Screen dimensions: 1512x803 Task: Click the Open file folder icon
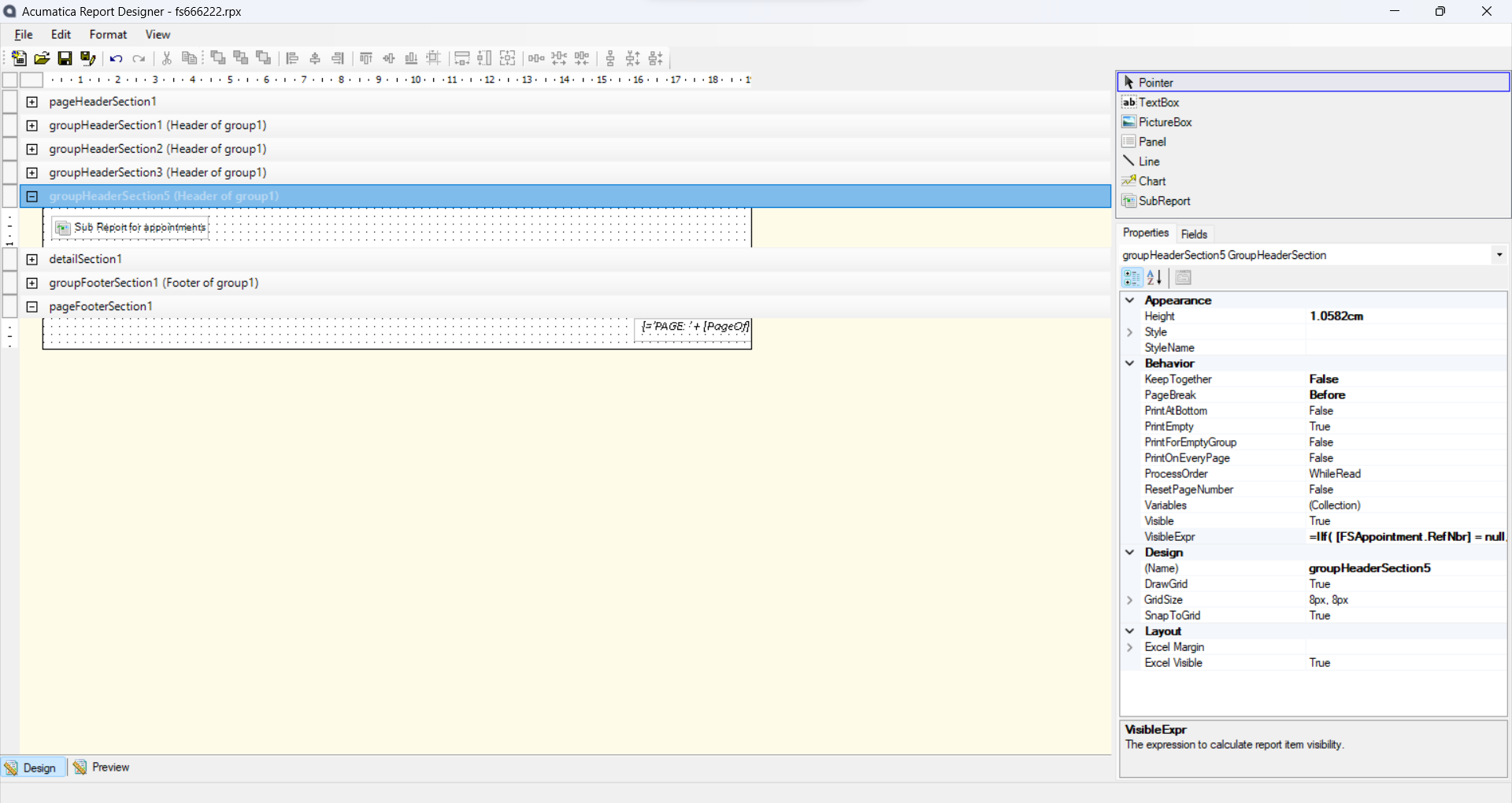click(42, 58)
